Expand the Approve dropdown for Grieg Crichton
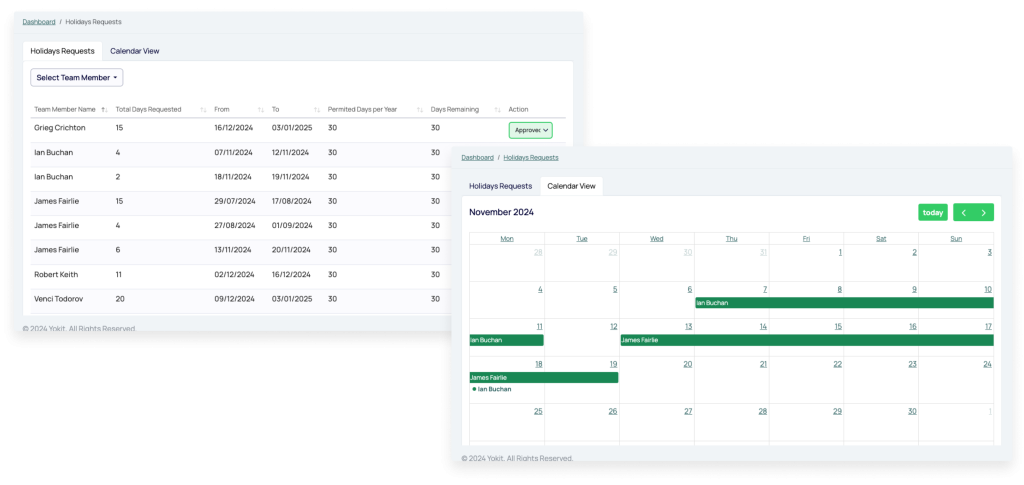Screen dimensions: 1024x485 click(530, 130)
